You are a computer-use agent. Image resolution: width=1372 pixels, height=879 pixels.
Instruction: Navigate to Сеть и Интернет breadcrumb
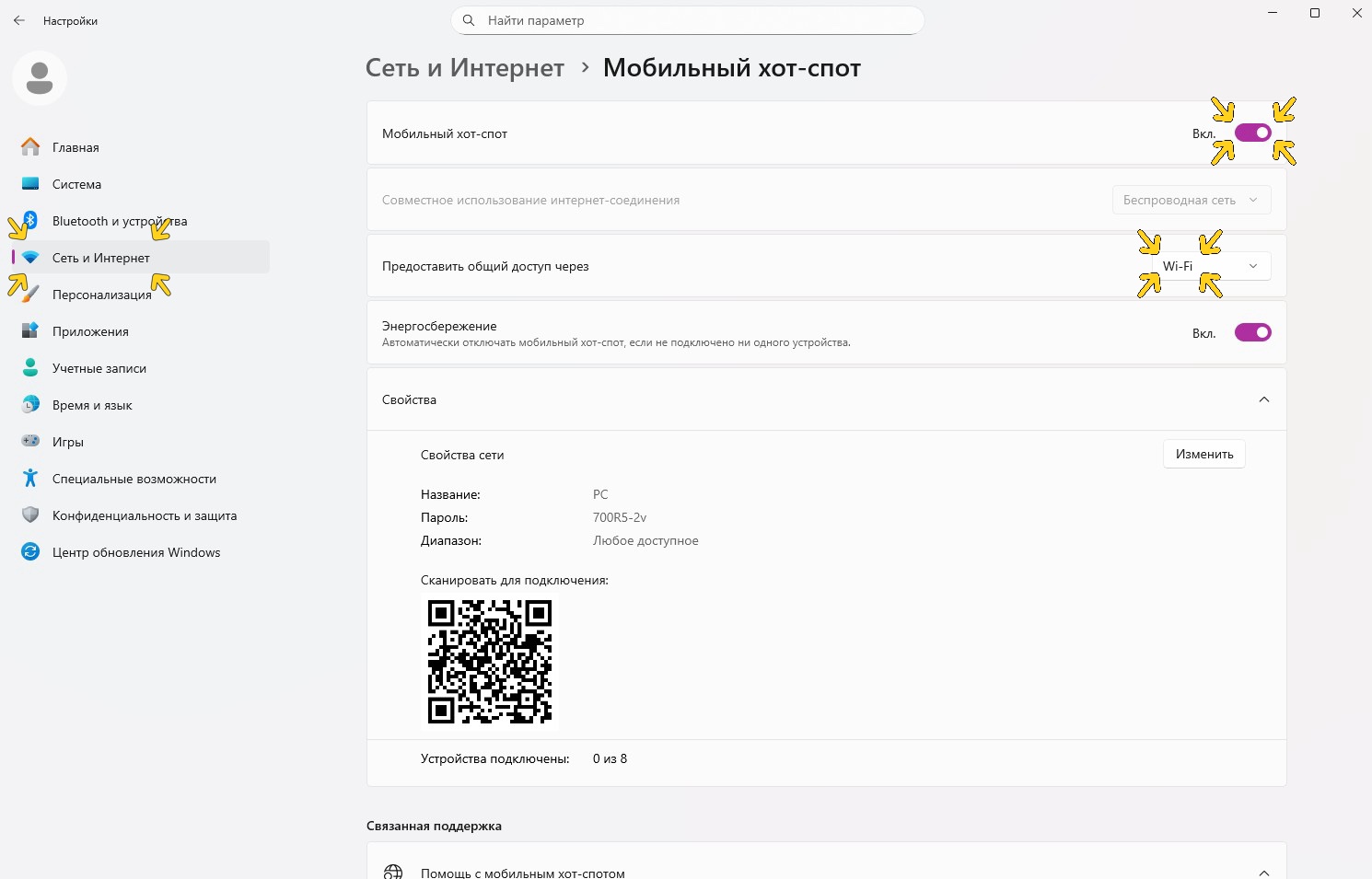coord(464,68)
